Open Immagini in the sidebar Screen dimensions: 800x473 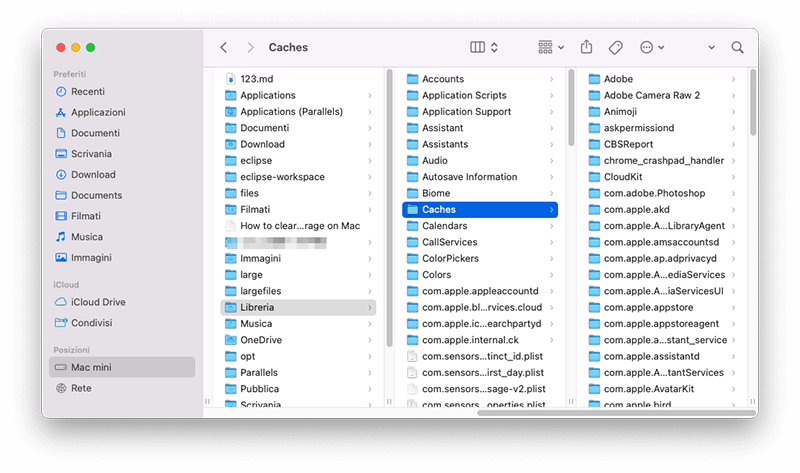(122, 258)
